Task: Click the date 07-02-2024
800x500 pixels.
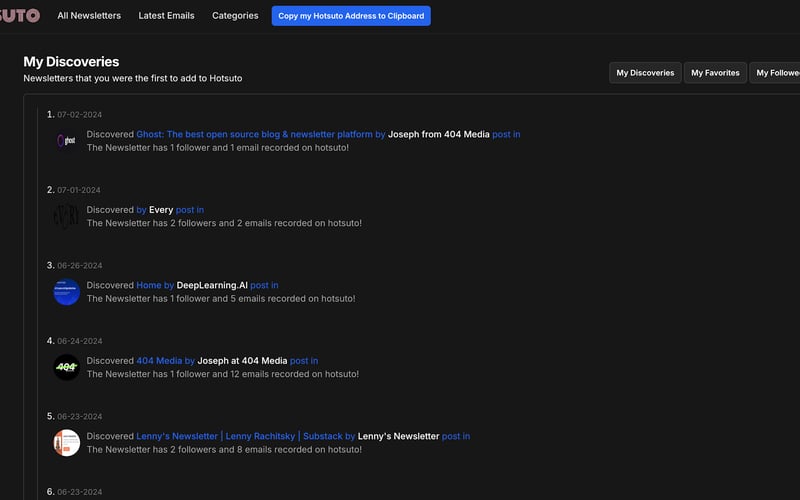Action: 80,115
